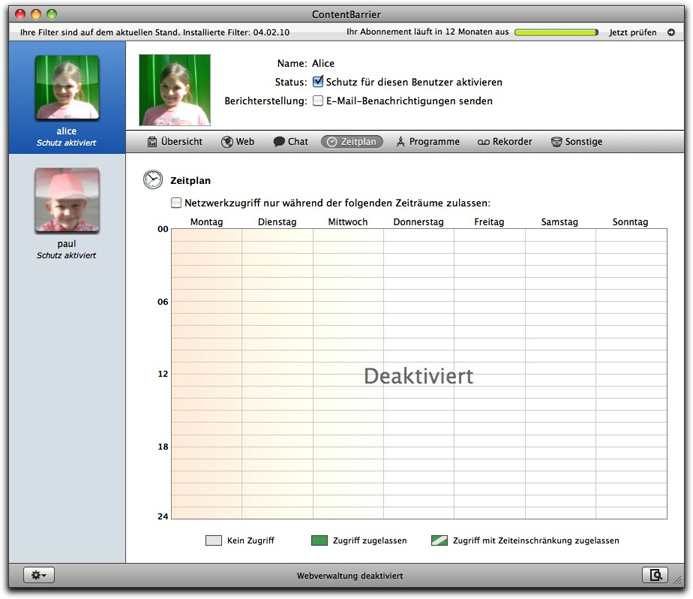Screen dimensions: 693x599
Task: Select user paul in sidebar
Action: [67, 213]
